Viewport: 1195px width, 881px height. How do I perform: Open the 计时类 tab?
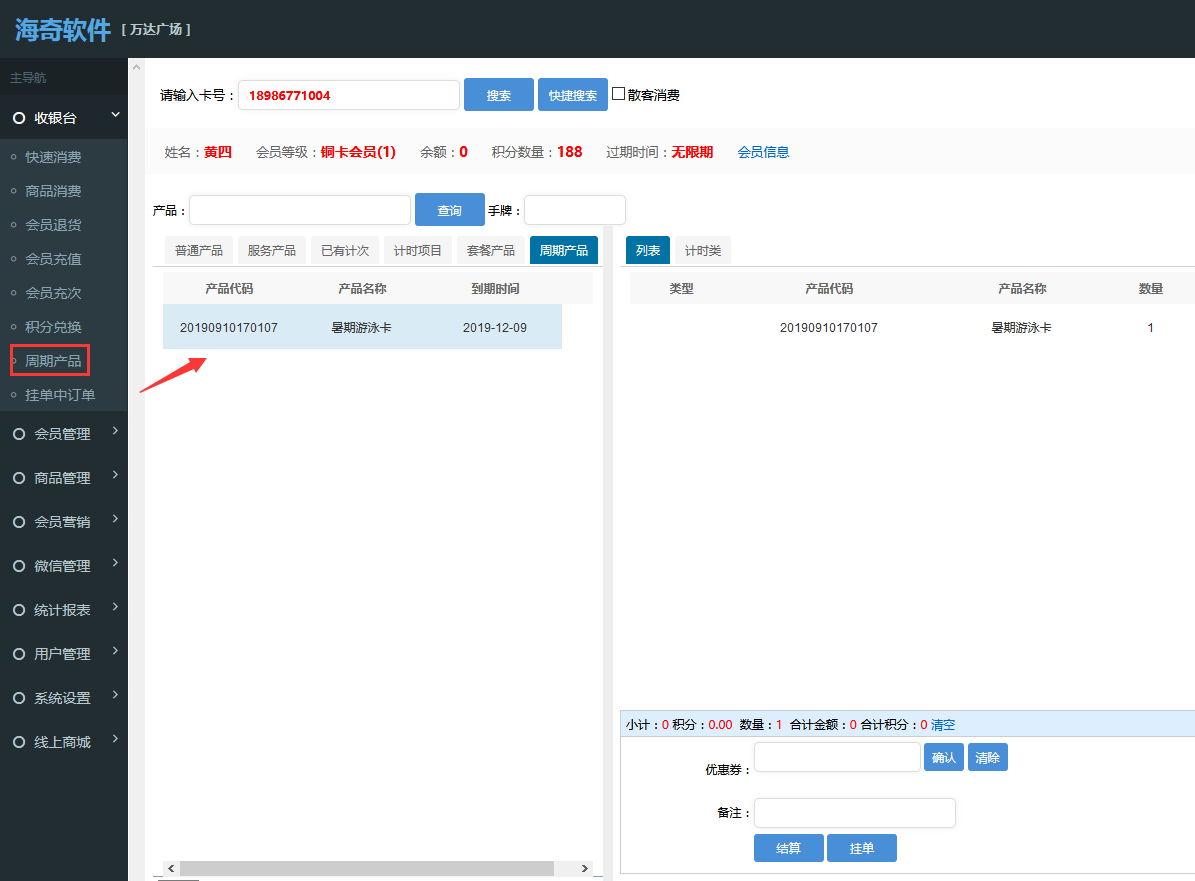702,251
